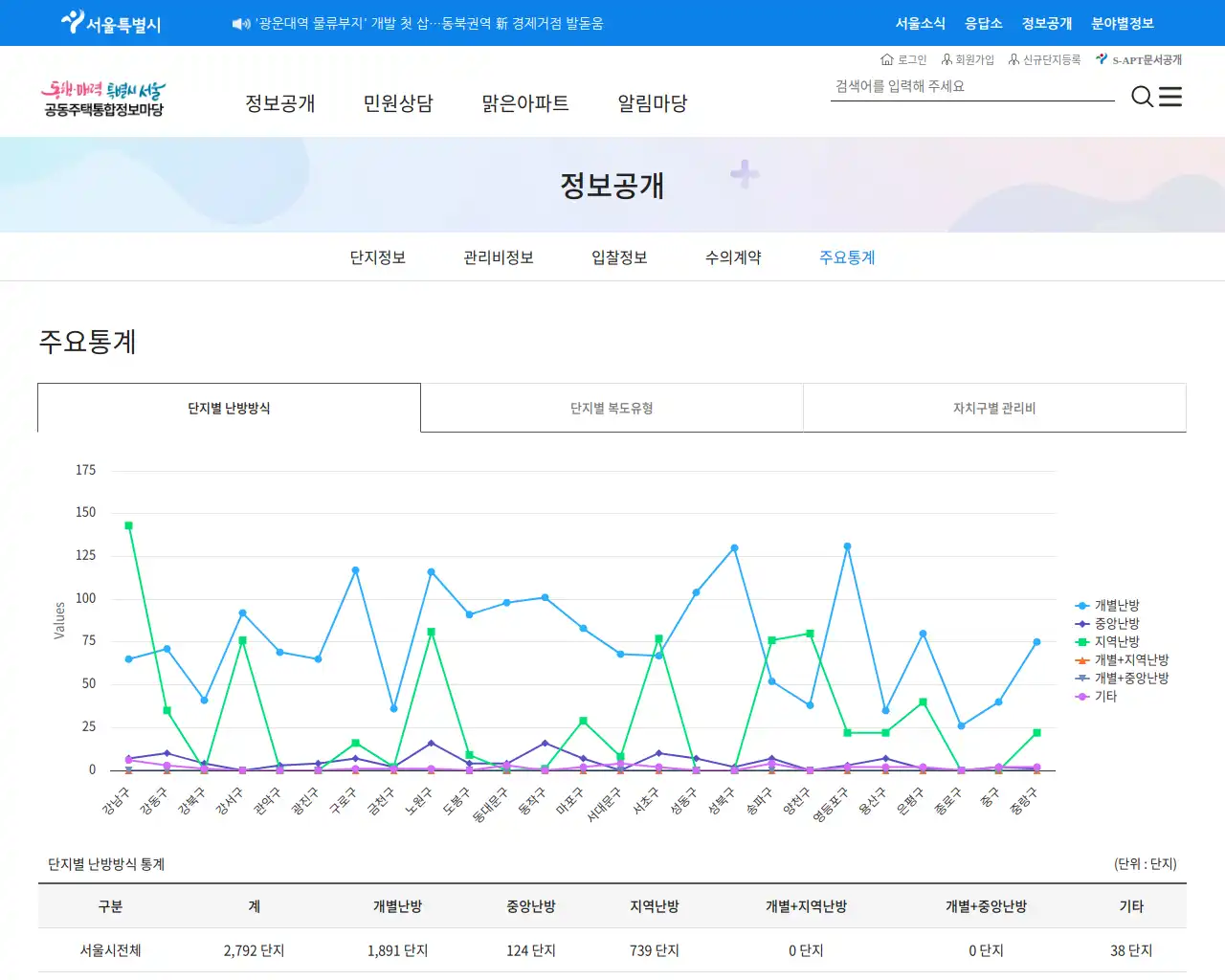The image size is (1225, 980).
Task: Select 민원상담 from the navigation
Action: [x=399, y=103]
